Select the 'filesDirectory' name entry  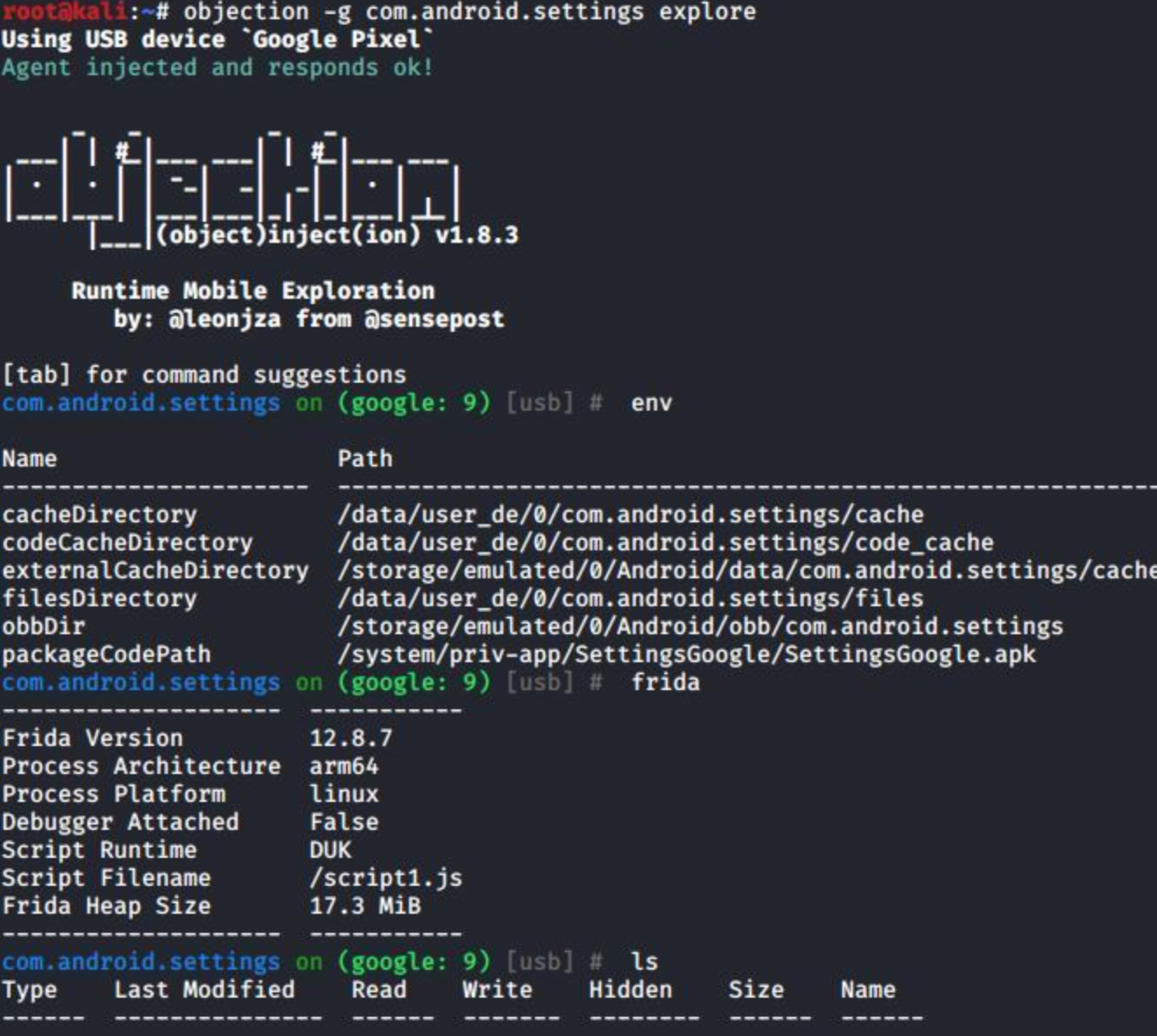tap(100, 598)
